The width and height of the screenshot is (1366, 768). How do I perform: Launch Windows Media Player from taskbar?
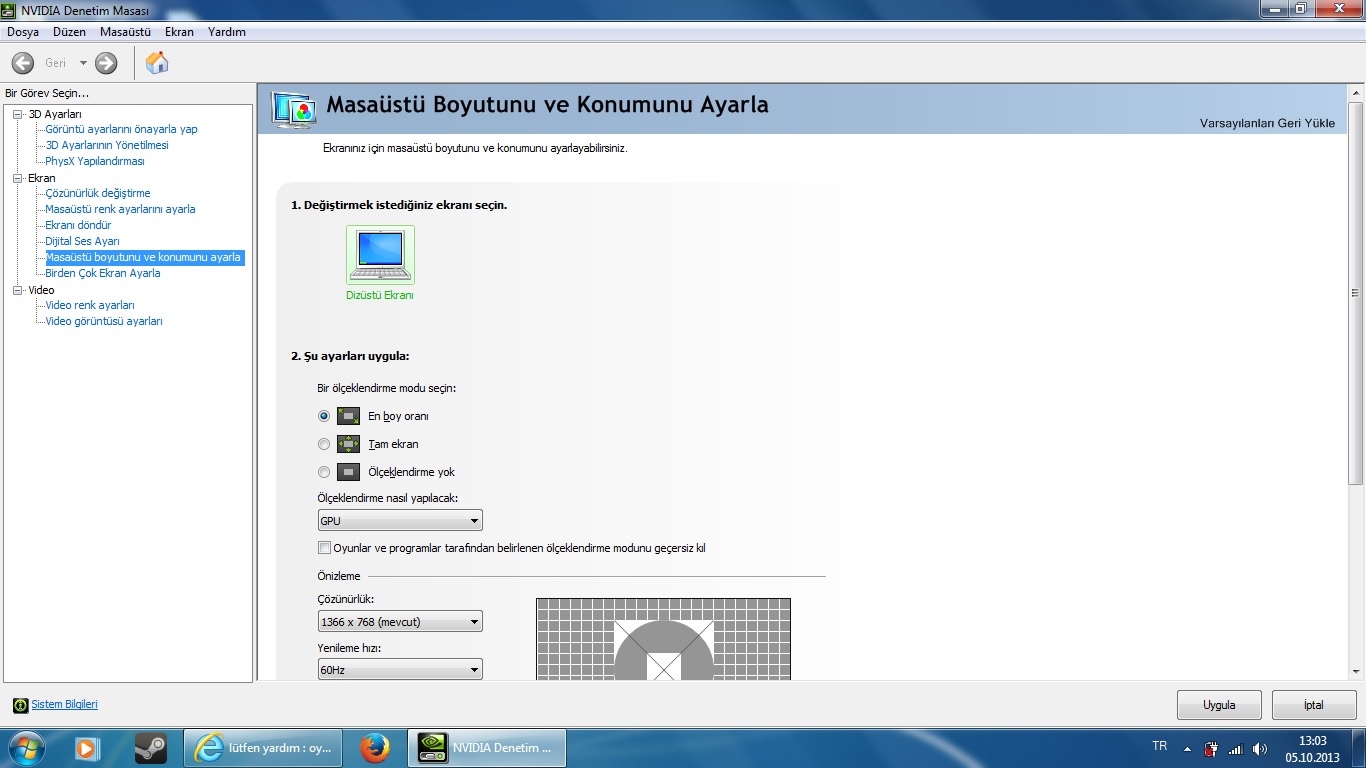point(88,747)
